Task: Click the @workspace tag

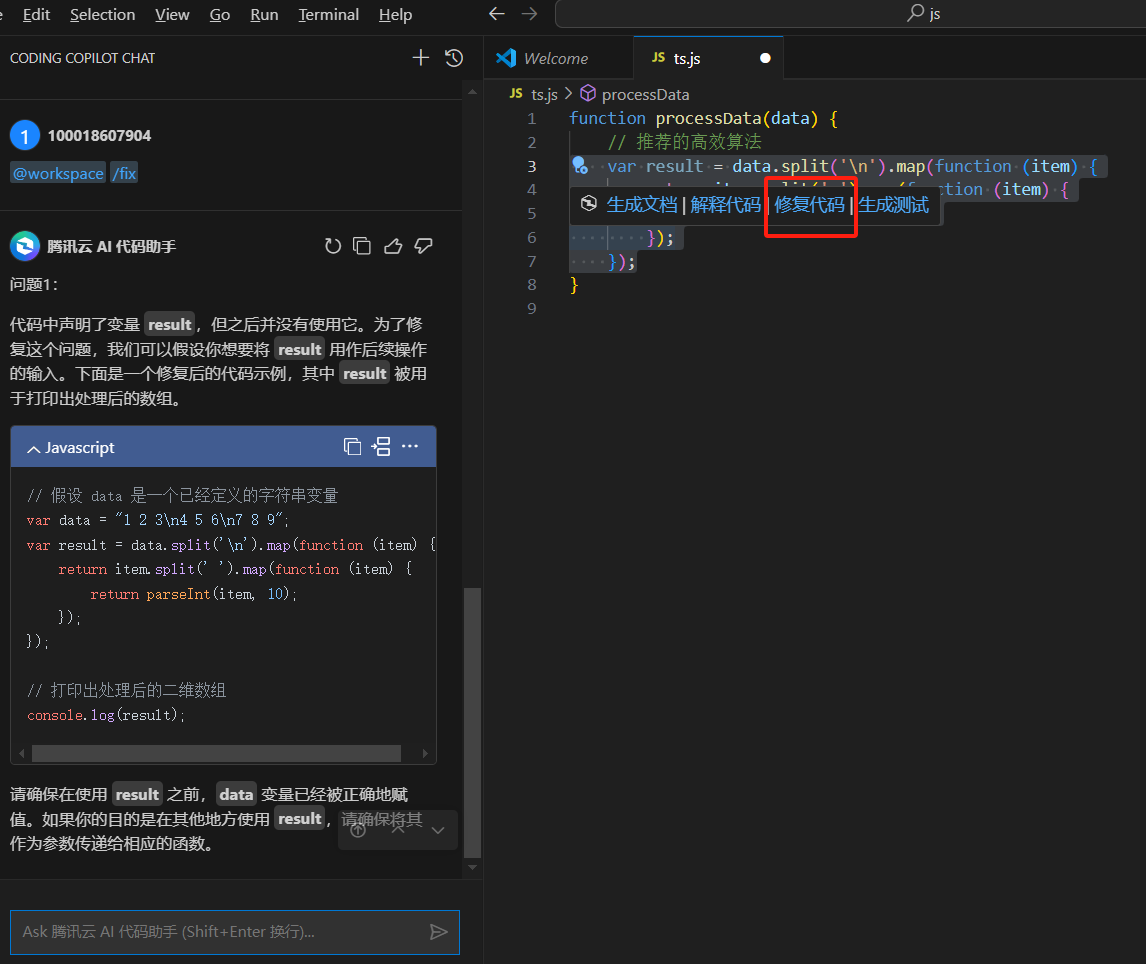Action: [58, 173]
